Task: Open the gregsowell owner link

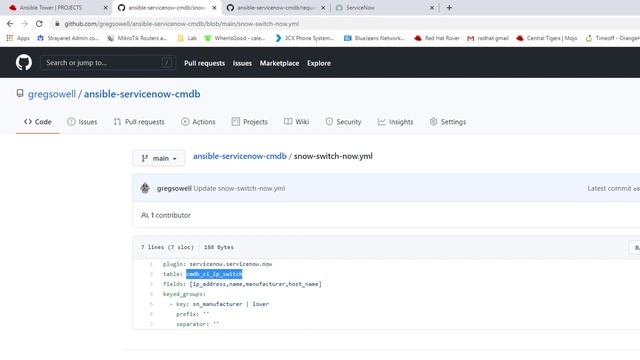Action: click(52, 94)
